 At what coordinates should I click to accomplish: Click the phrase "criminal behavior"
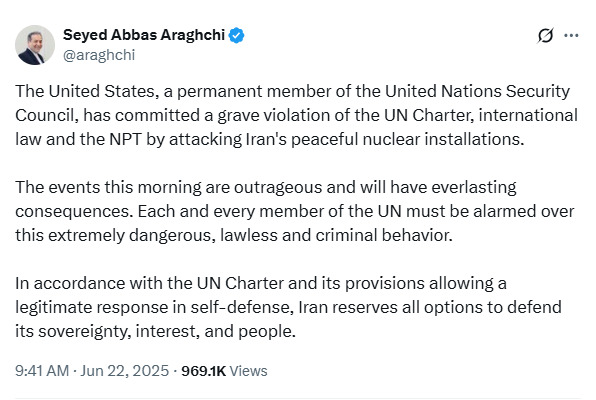384,235
